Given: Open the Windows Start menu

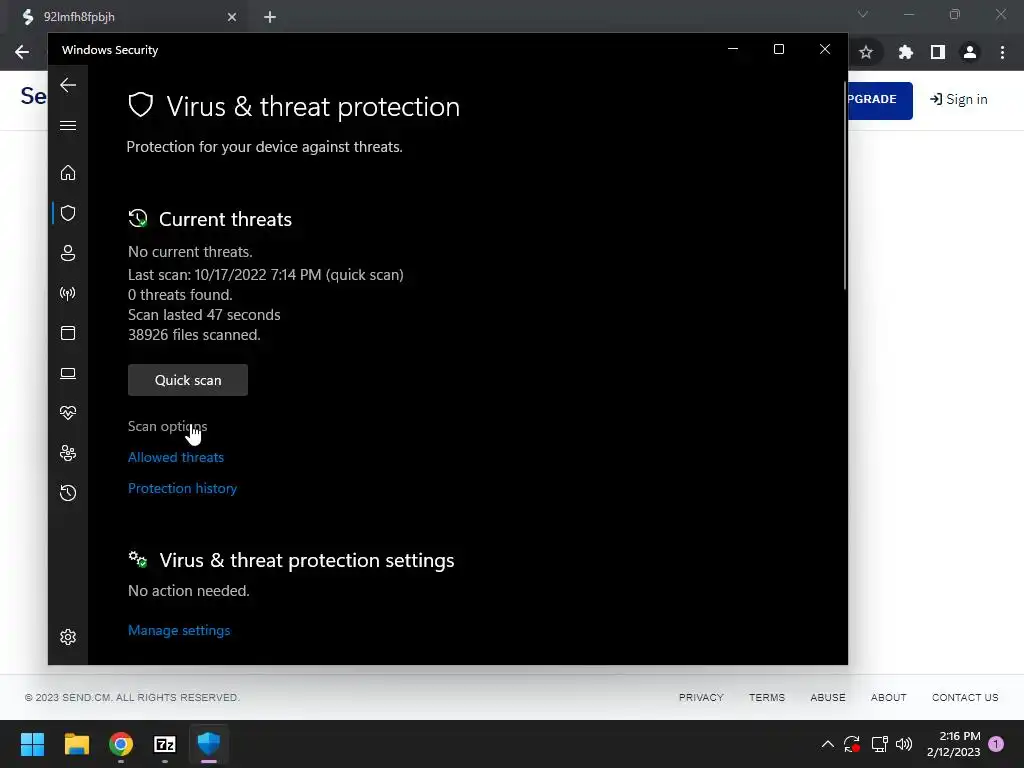Looking at the screenshot, I should click(x=32, y=744).
